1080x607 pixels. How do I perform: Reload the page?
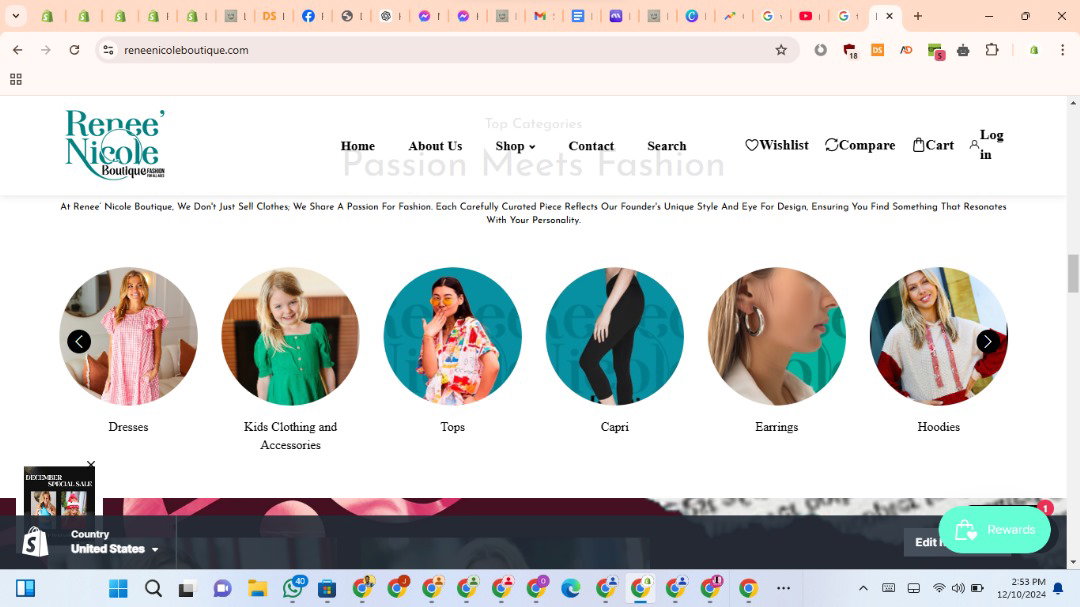[74, 50]
